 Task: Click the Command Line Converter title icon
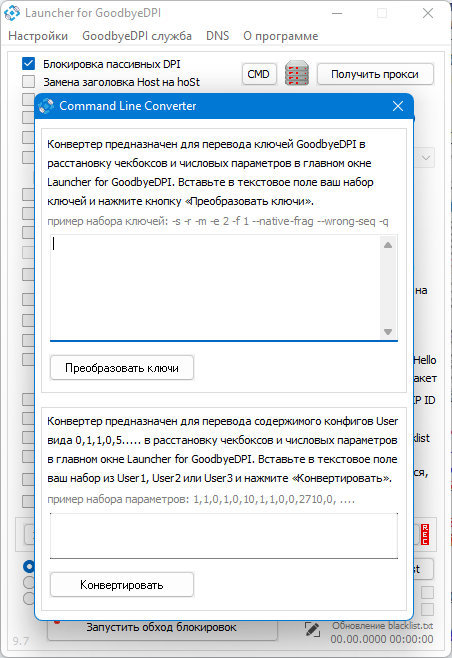click(x=47, y=106)
